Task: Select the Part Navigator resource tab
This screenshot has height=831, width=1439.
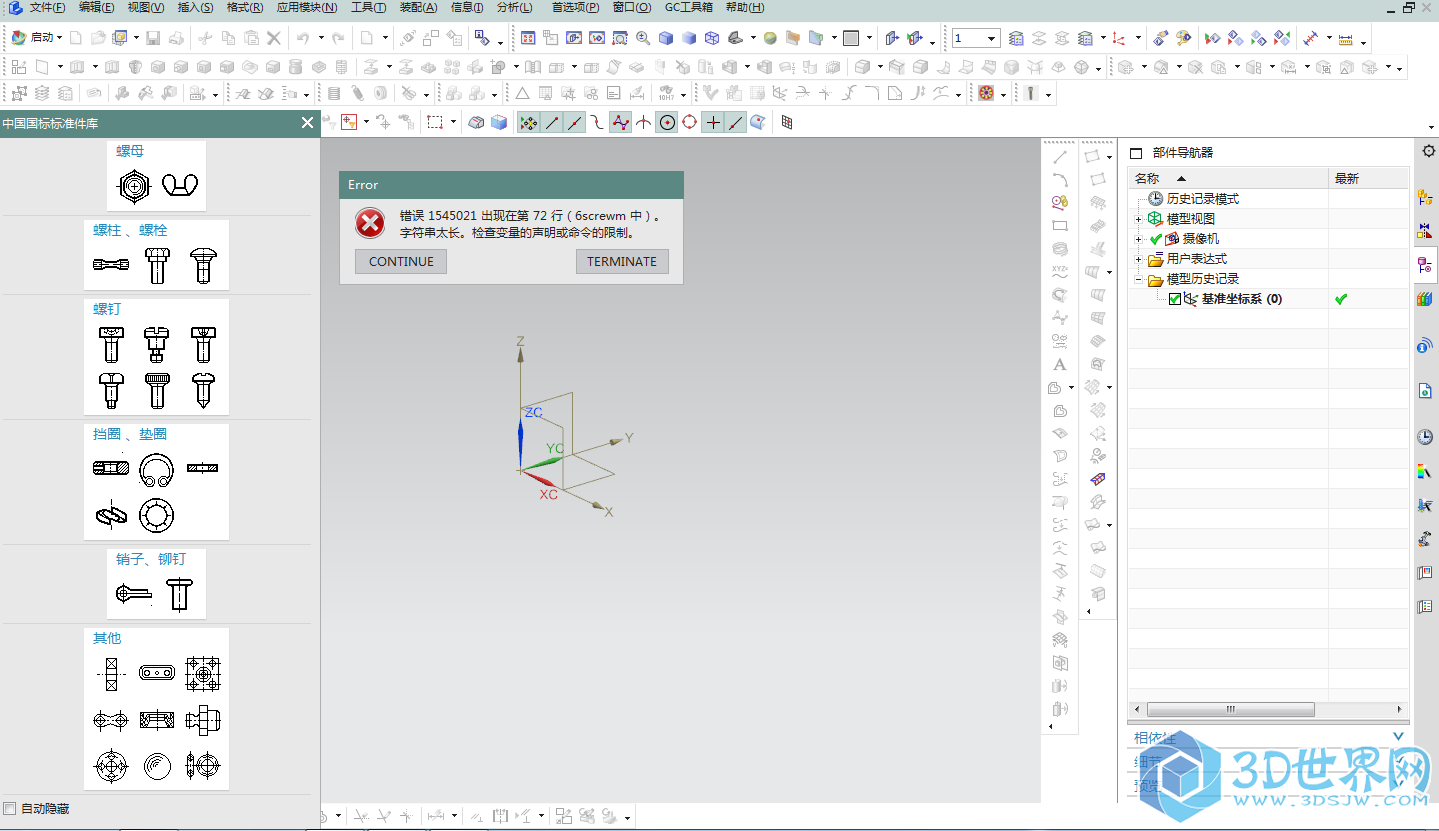Action: 1425,266
